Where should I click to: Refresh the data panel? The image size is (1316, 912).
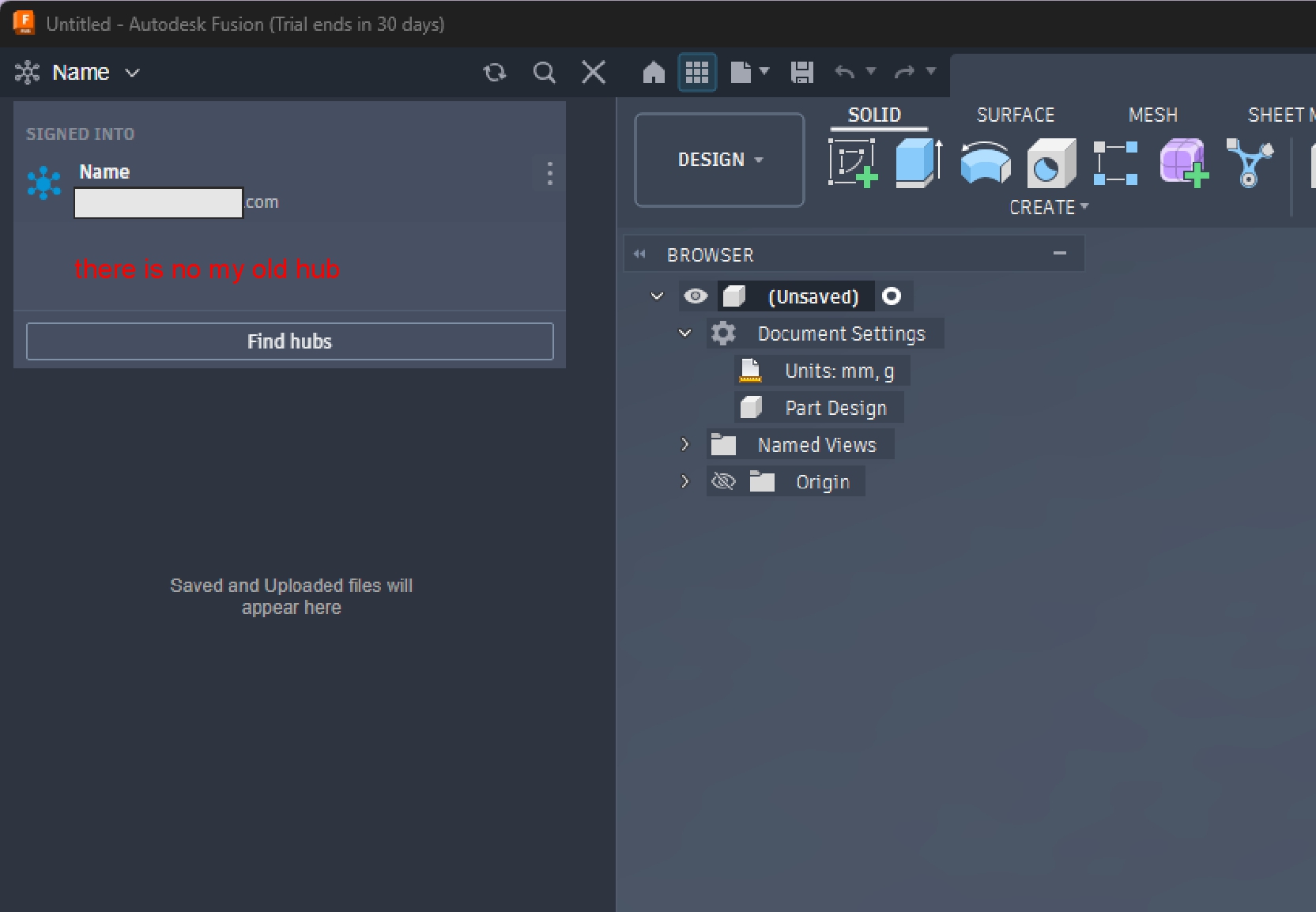[x=495, y=73]
